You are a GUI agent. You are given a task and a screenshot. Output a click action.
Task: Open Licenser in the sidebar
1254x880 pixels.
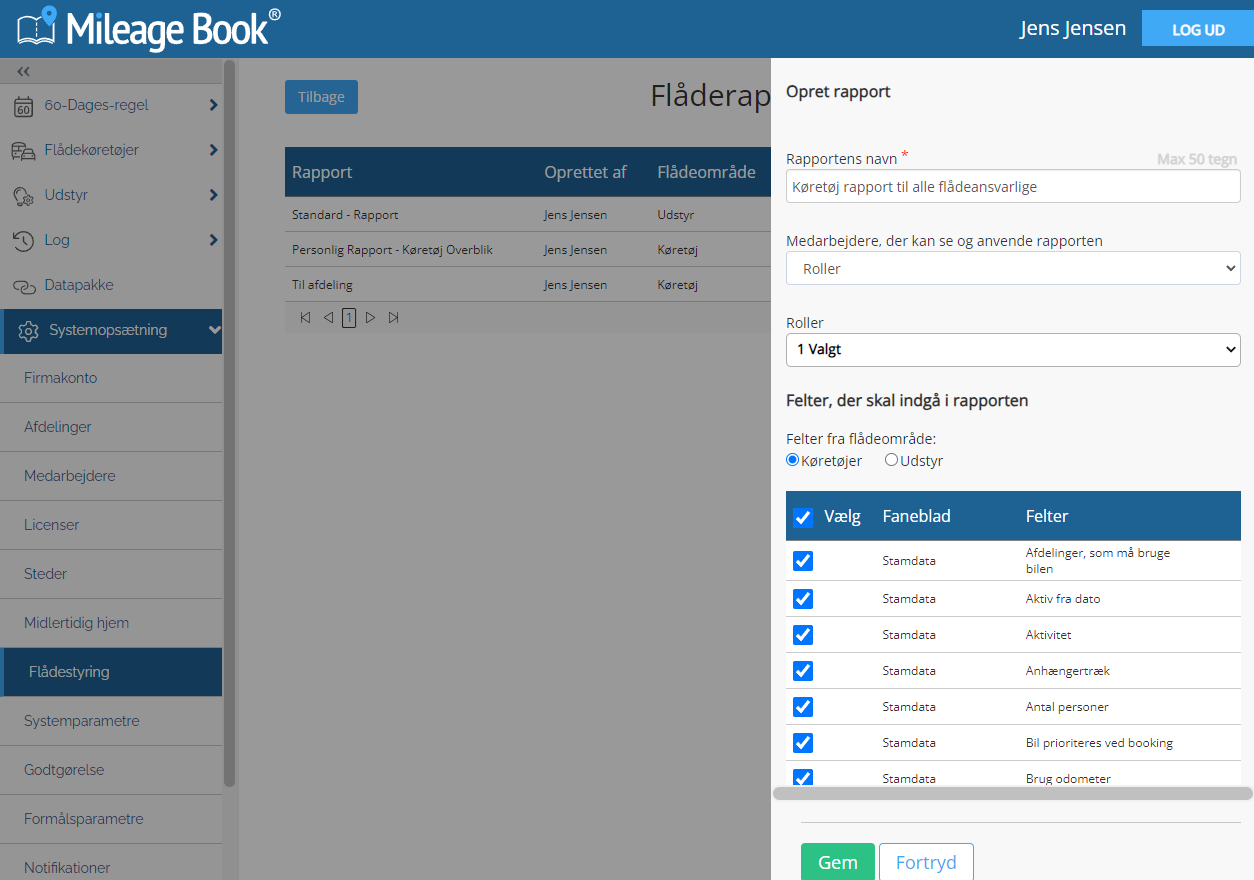point(111,525)
